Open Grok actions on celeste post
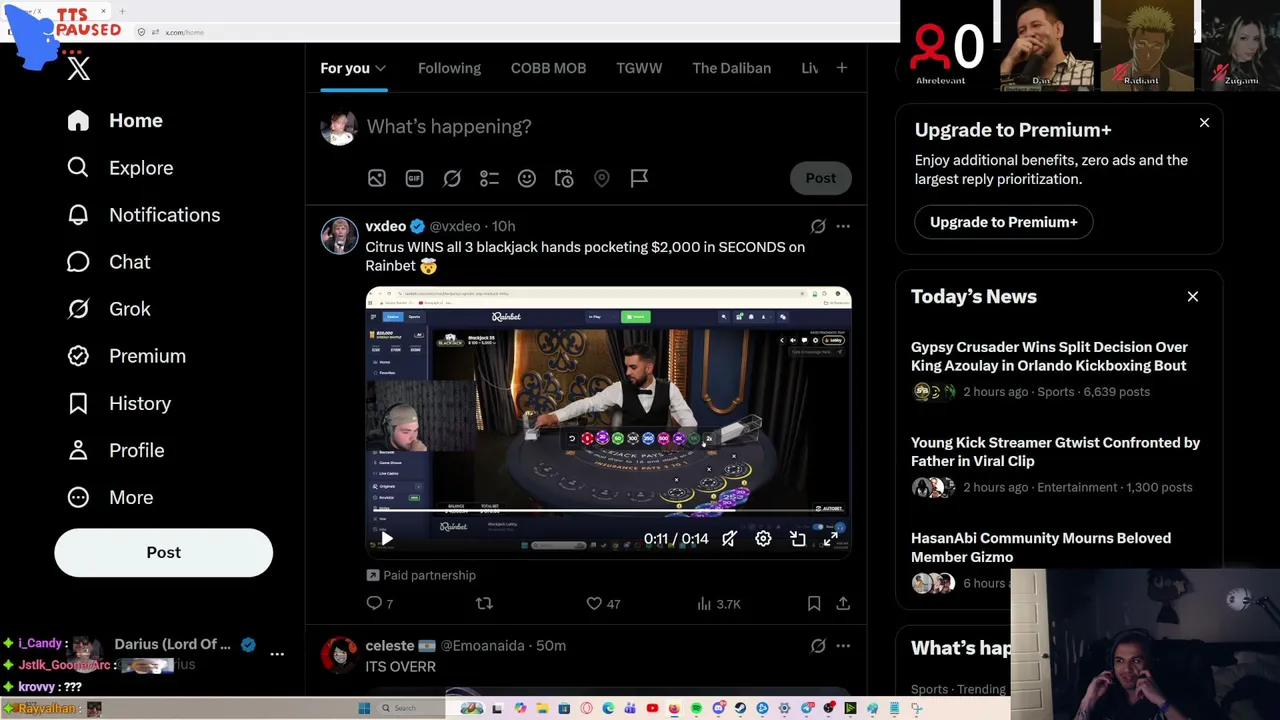 818,646
